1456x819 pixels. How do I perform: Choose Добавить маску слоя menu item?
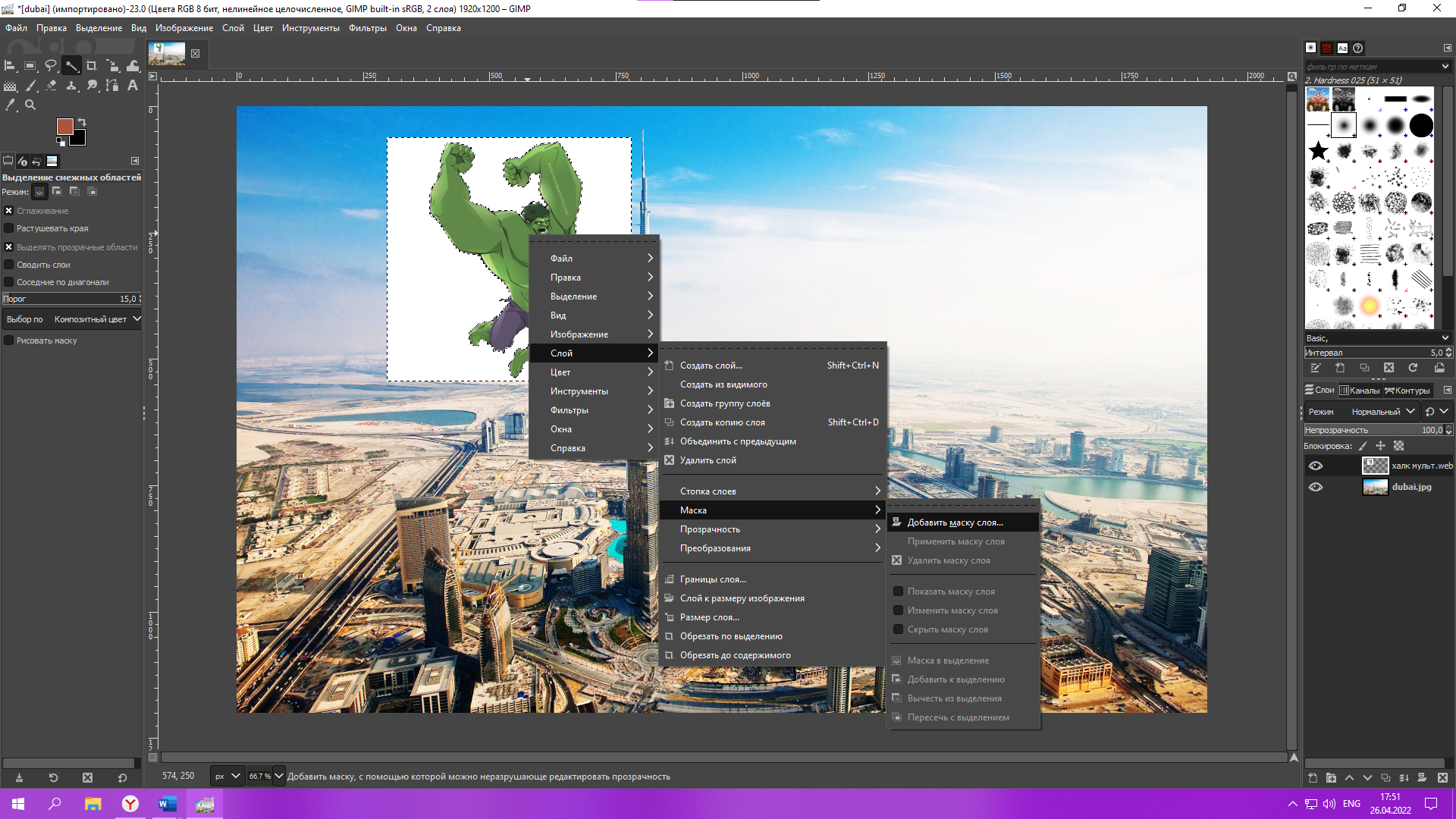[x=963, y=522]
